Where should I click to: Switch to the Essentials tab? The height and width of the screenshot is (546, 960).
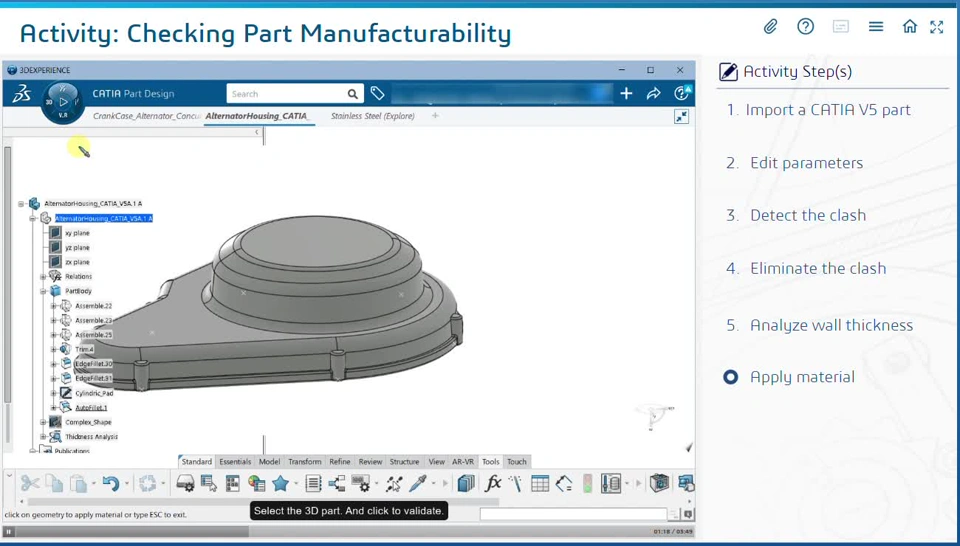pos(235,462)
